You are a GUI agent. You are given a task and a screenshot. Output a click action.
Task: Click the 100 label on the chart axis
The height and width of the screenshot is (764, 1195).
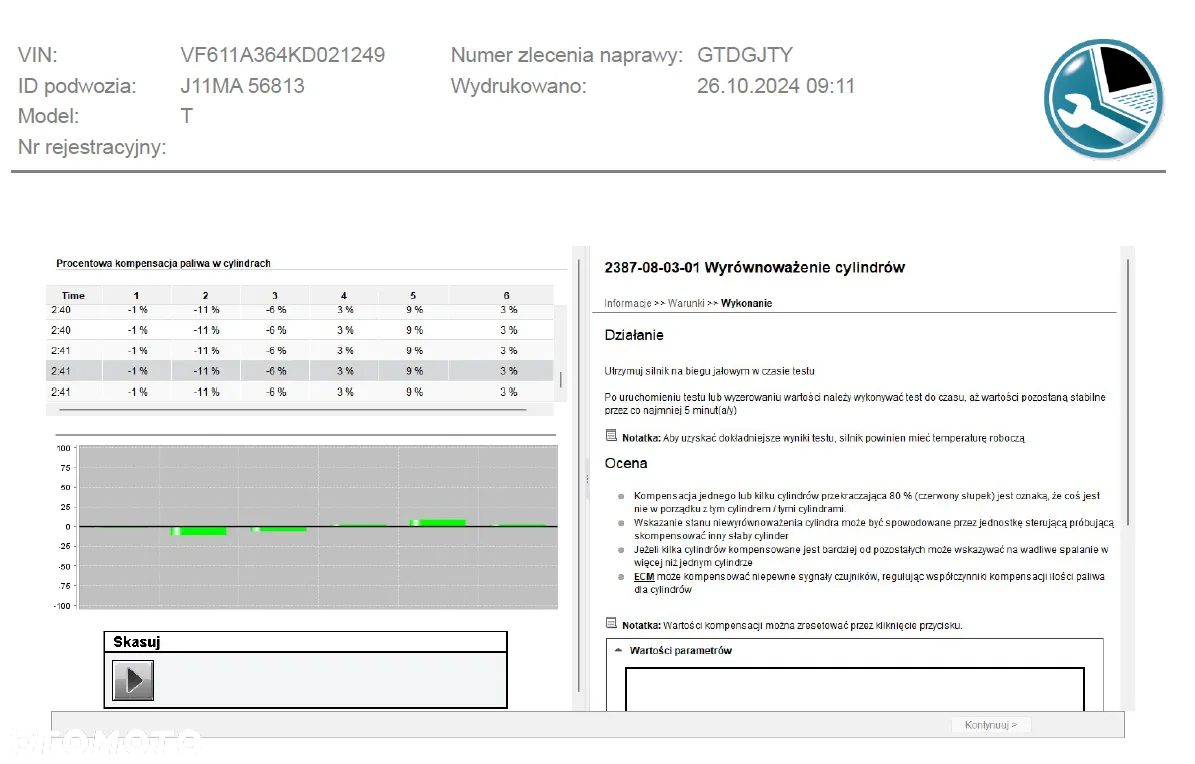63,448
